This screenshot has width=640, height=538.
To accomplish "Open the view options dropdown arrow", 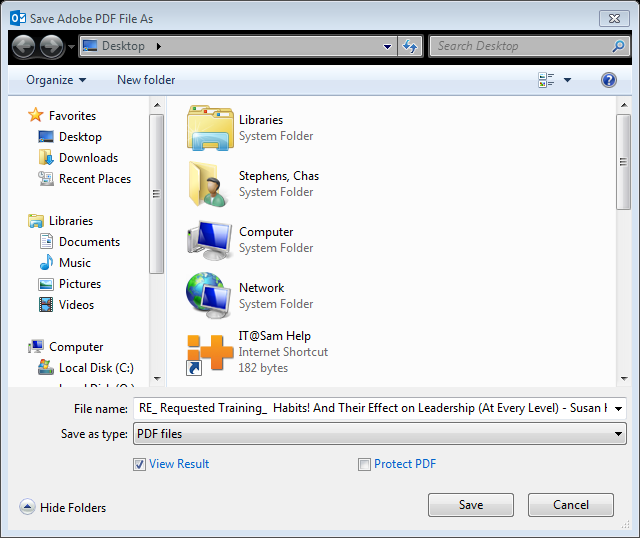I will [x=567, y=80].
